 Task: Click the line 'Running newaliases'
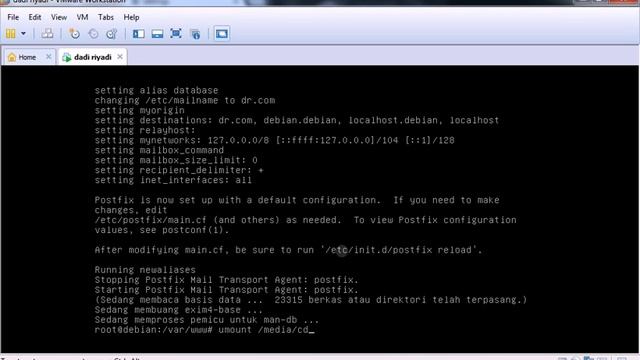coord(145,270)
